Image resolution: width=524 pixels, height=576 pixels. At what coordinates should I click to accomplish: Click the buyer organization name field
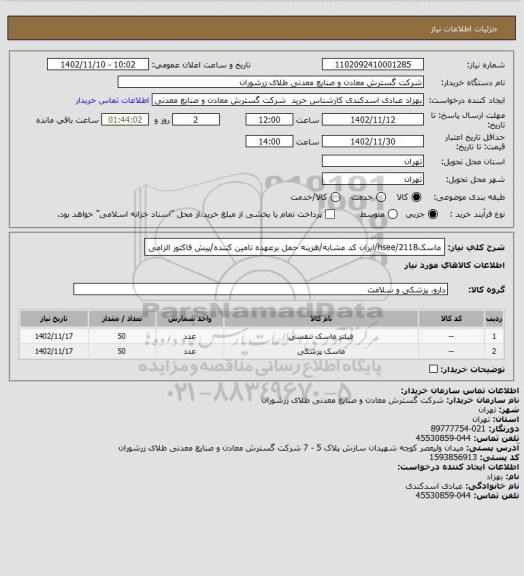(x=270, y=82)
